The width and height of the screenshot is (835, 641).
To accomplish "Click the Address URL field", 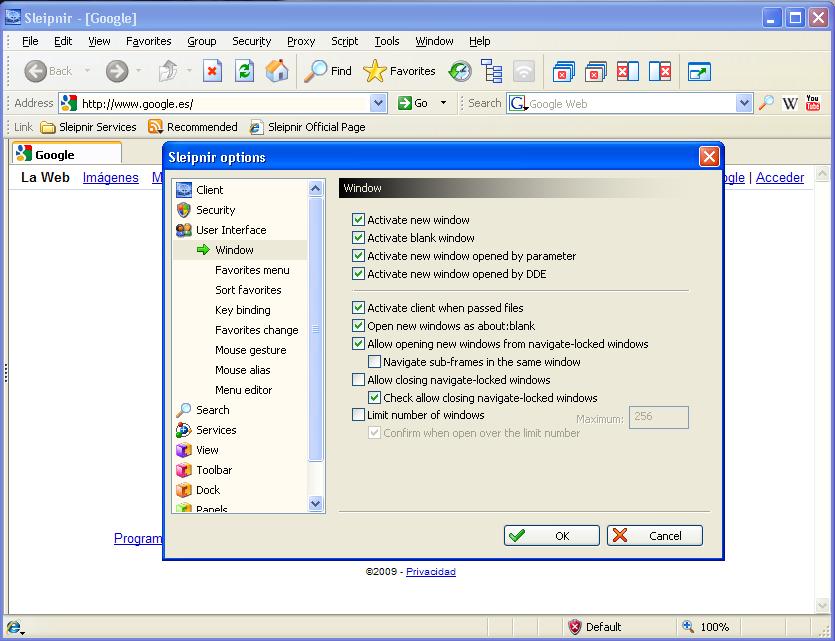I will [224, 103].
